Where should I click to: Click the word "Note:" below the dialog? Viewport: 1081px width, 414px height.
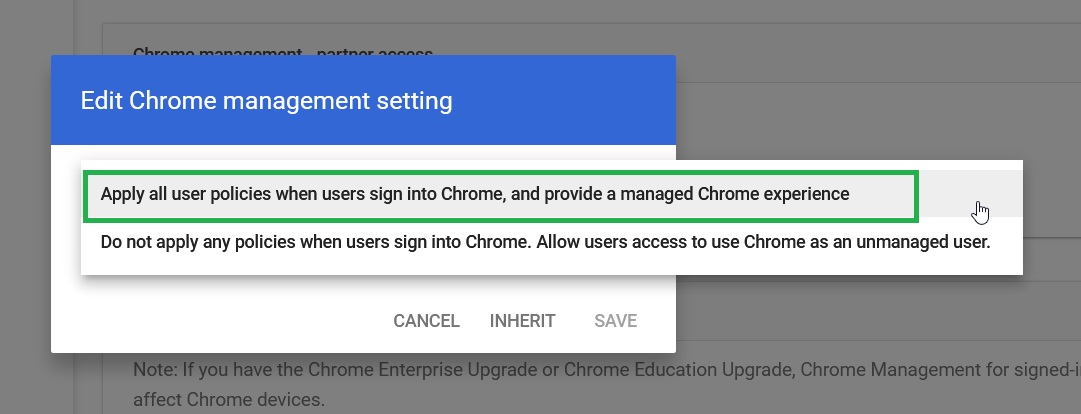(x=155, y=370)
